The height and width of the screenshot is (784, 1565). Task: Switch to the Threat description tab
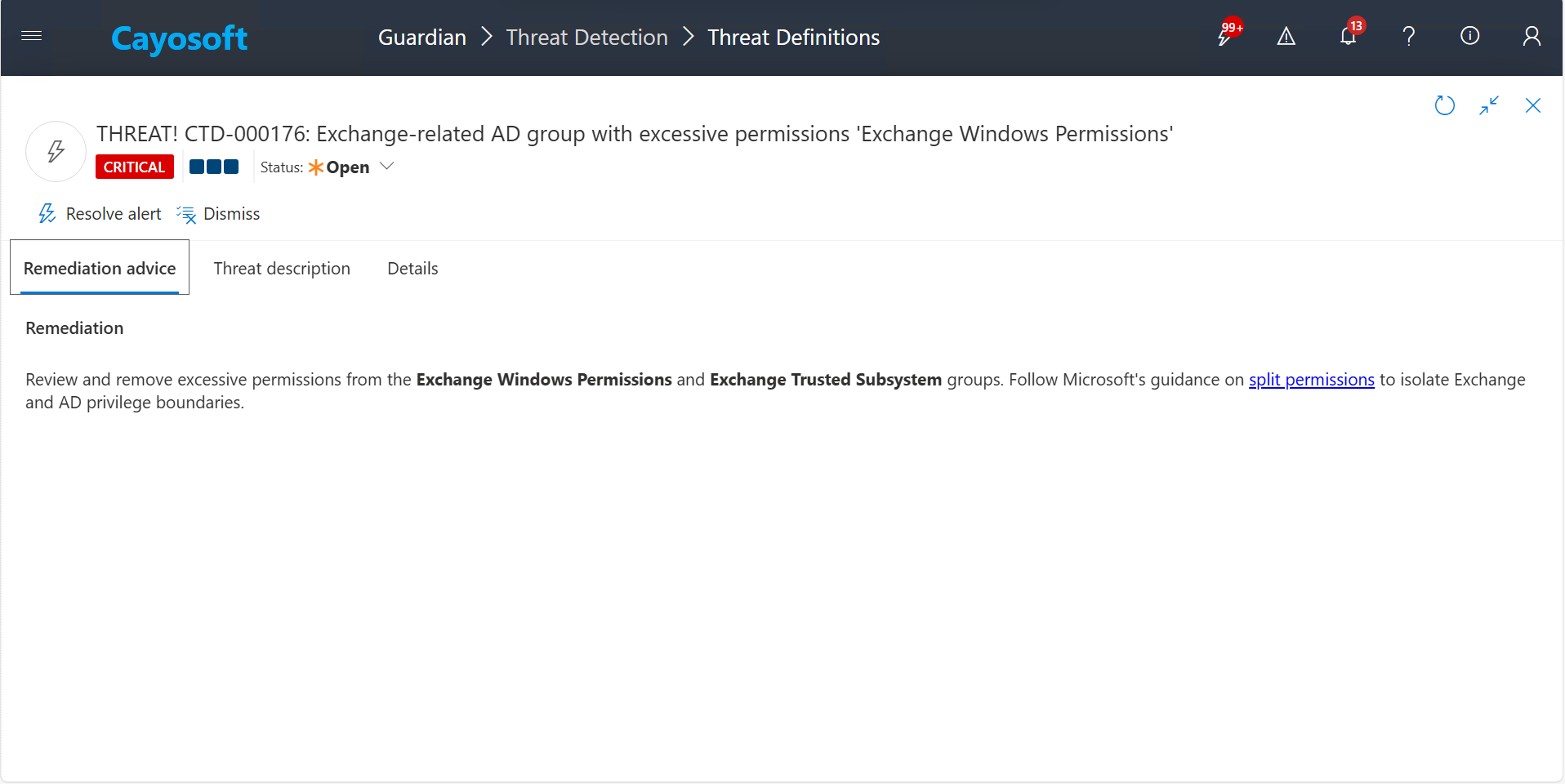point(282,269)
